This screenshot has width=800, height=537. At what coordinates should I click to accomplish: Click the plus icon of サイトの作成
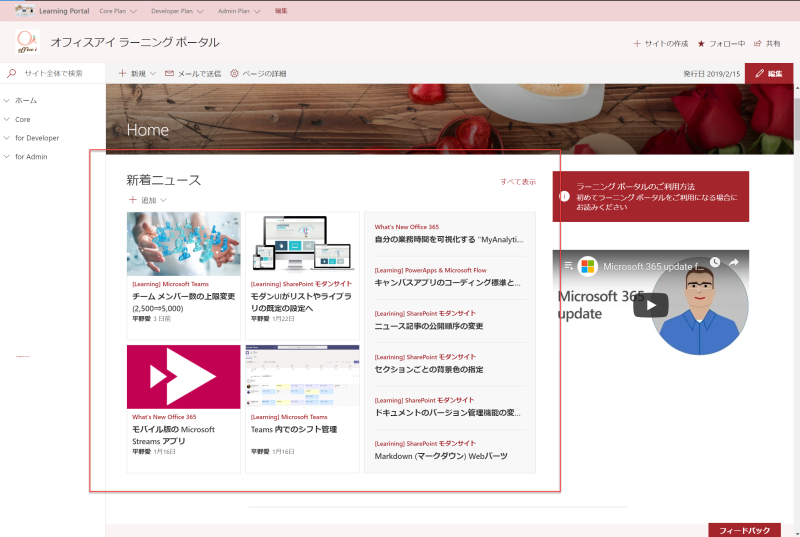tap(637, 43)
